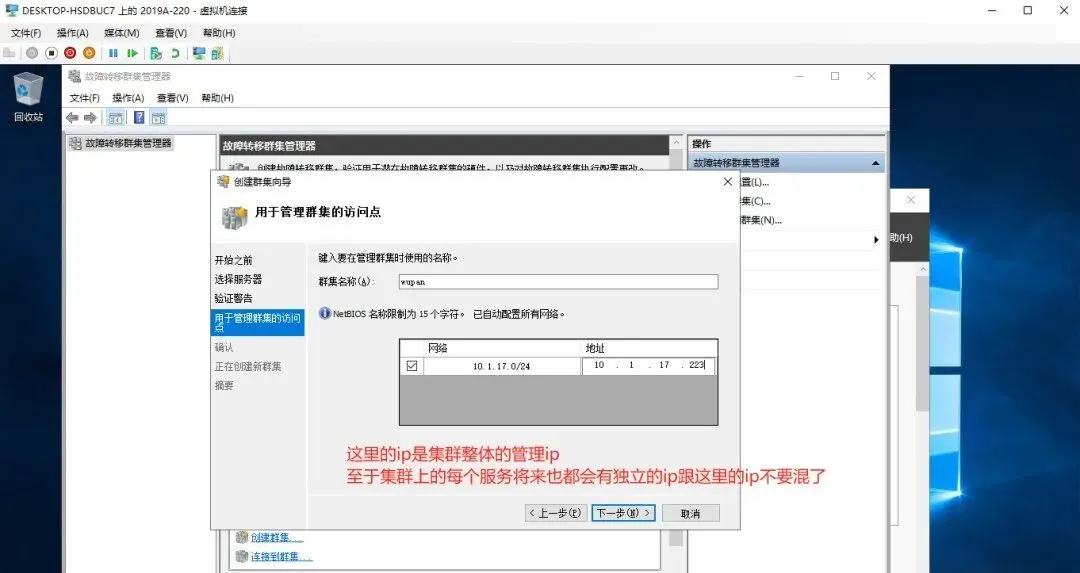Click the 下一步(N) button

point(623,513)
